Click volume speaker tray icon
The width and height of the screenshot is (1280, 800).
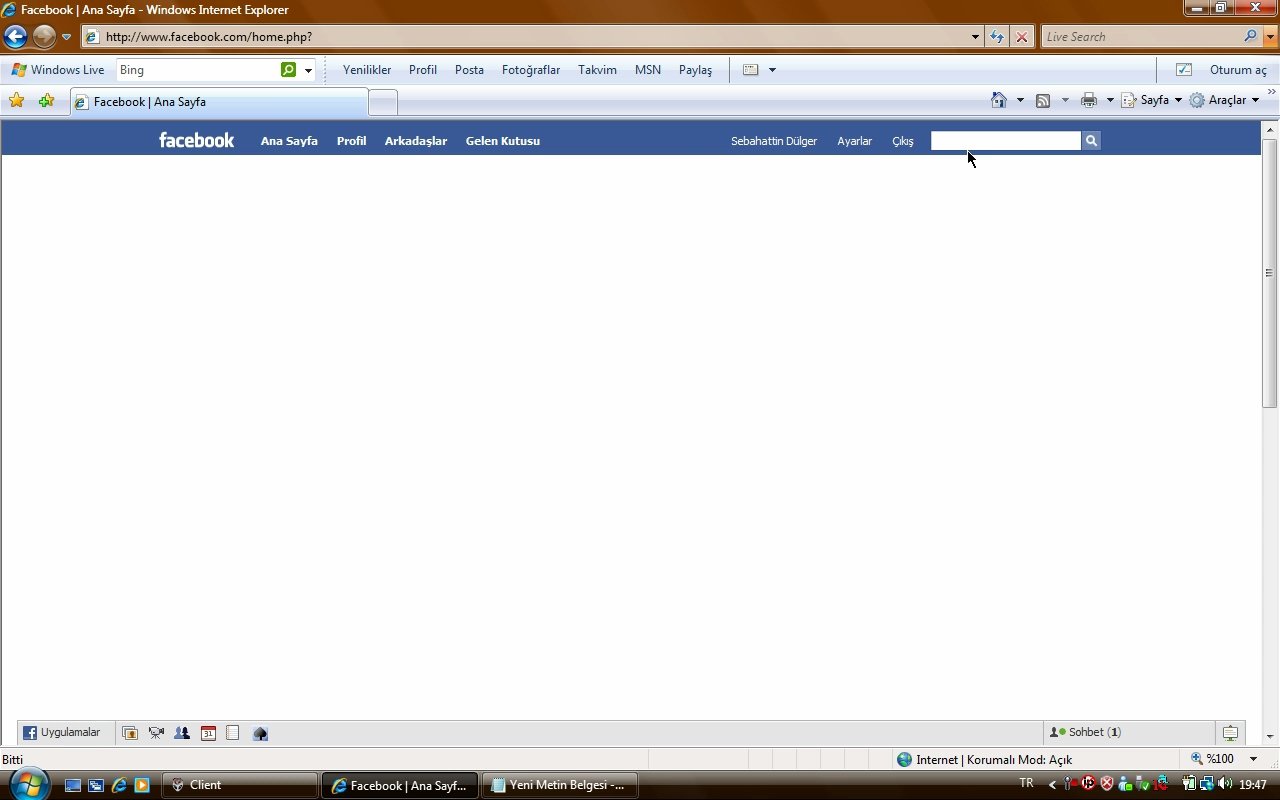click(1225, 784)
